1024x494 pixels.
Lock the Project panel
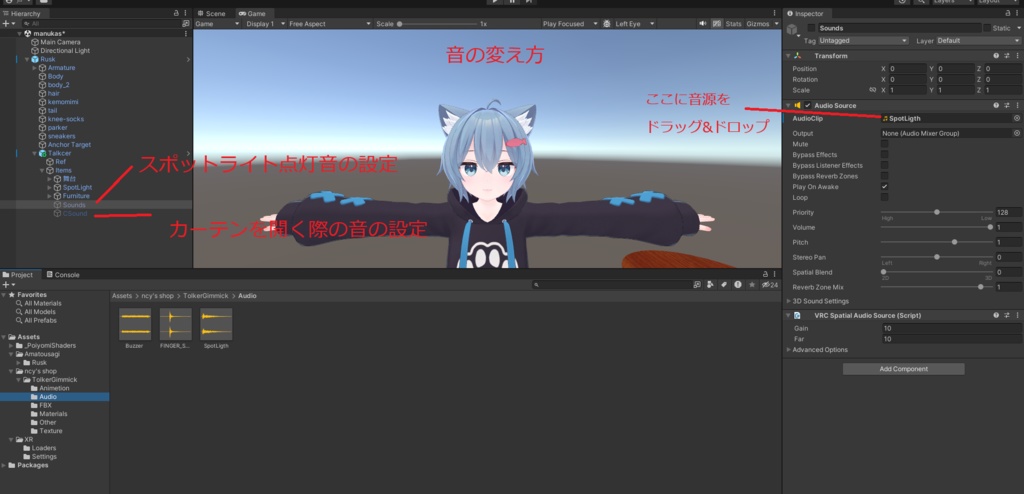765,274
